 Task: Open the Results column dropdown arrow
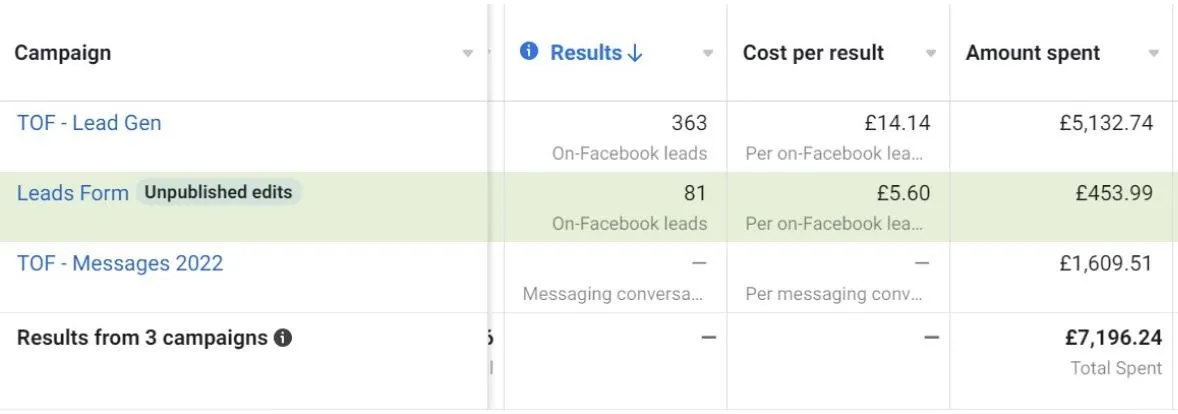coord(708,53)
